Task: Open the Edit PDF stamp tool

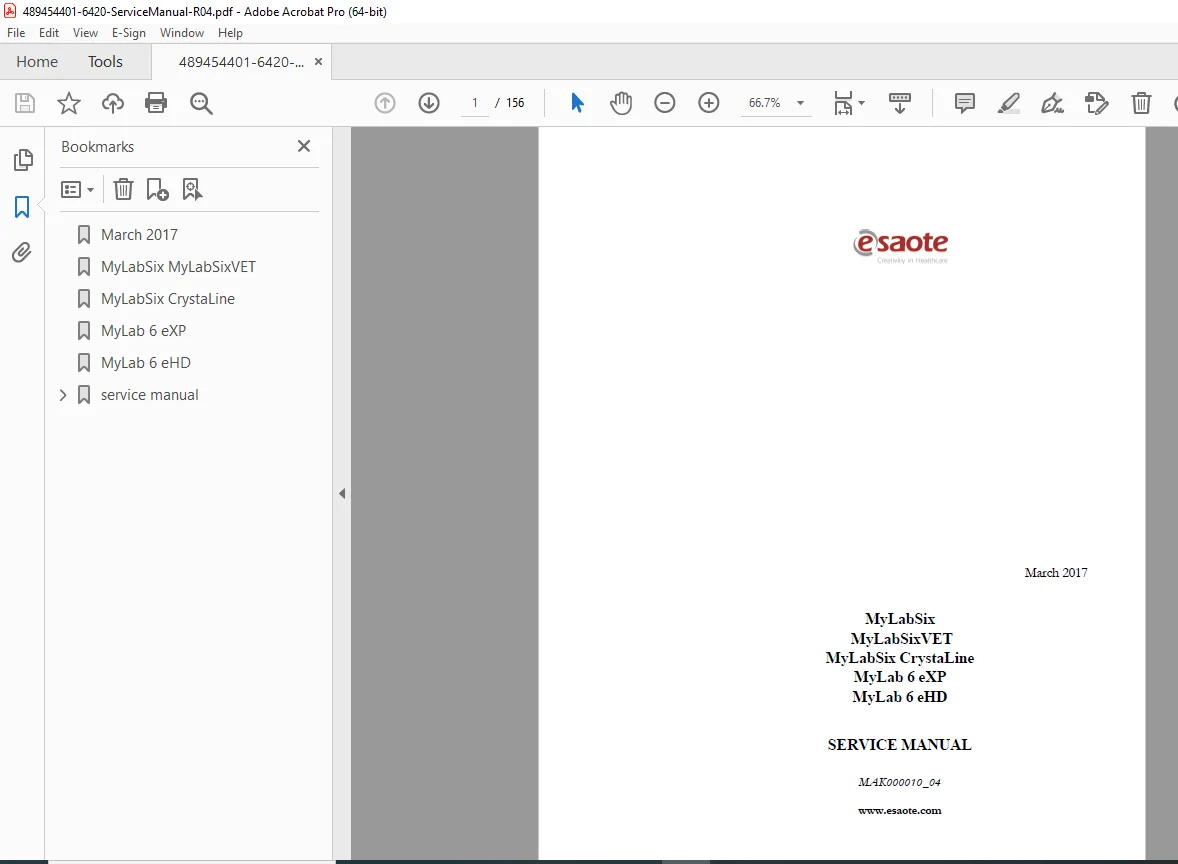Action: [1097, 103]
